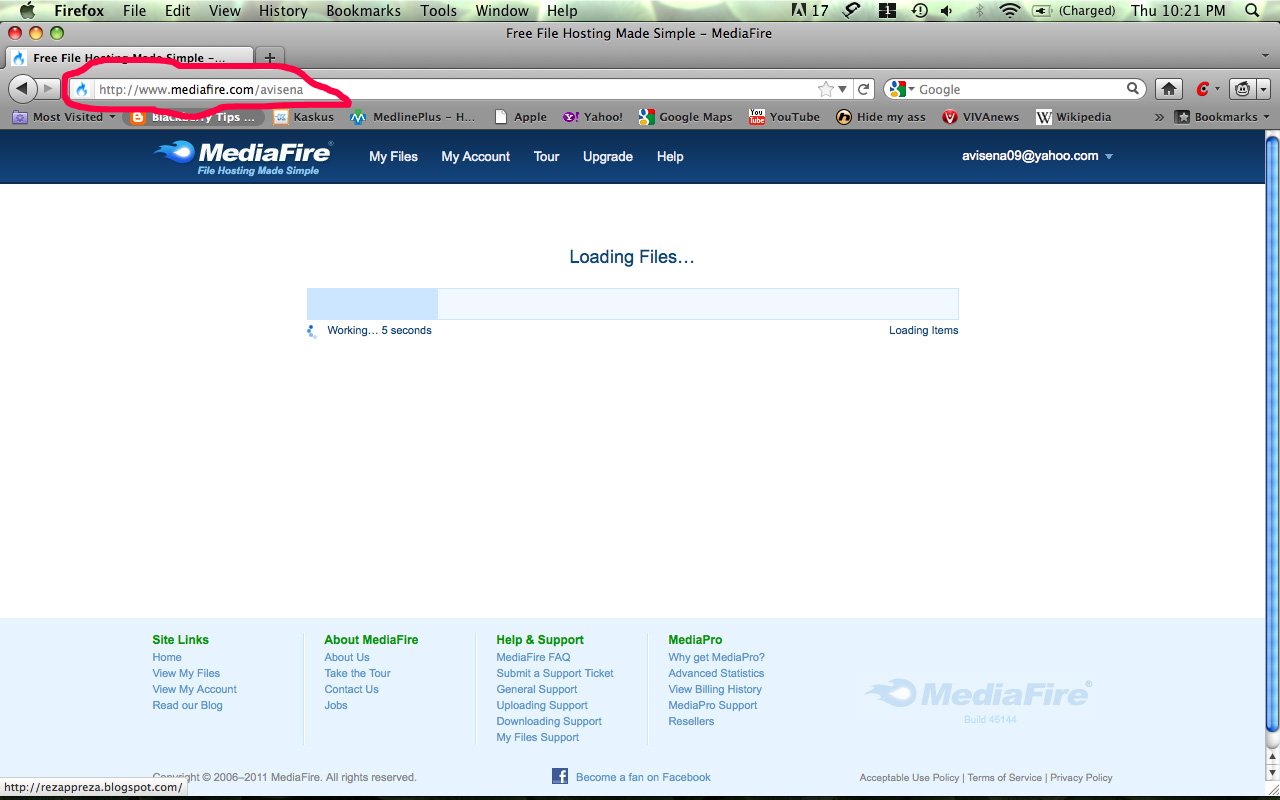The height and width of the screenshot is (800, 1280).
Task: Click the Loading Files progress bar
Action: [632, 304]
